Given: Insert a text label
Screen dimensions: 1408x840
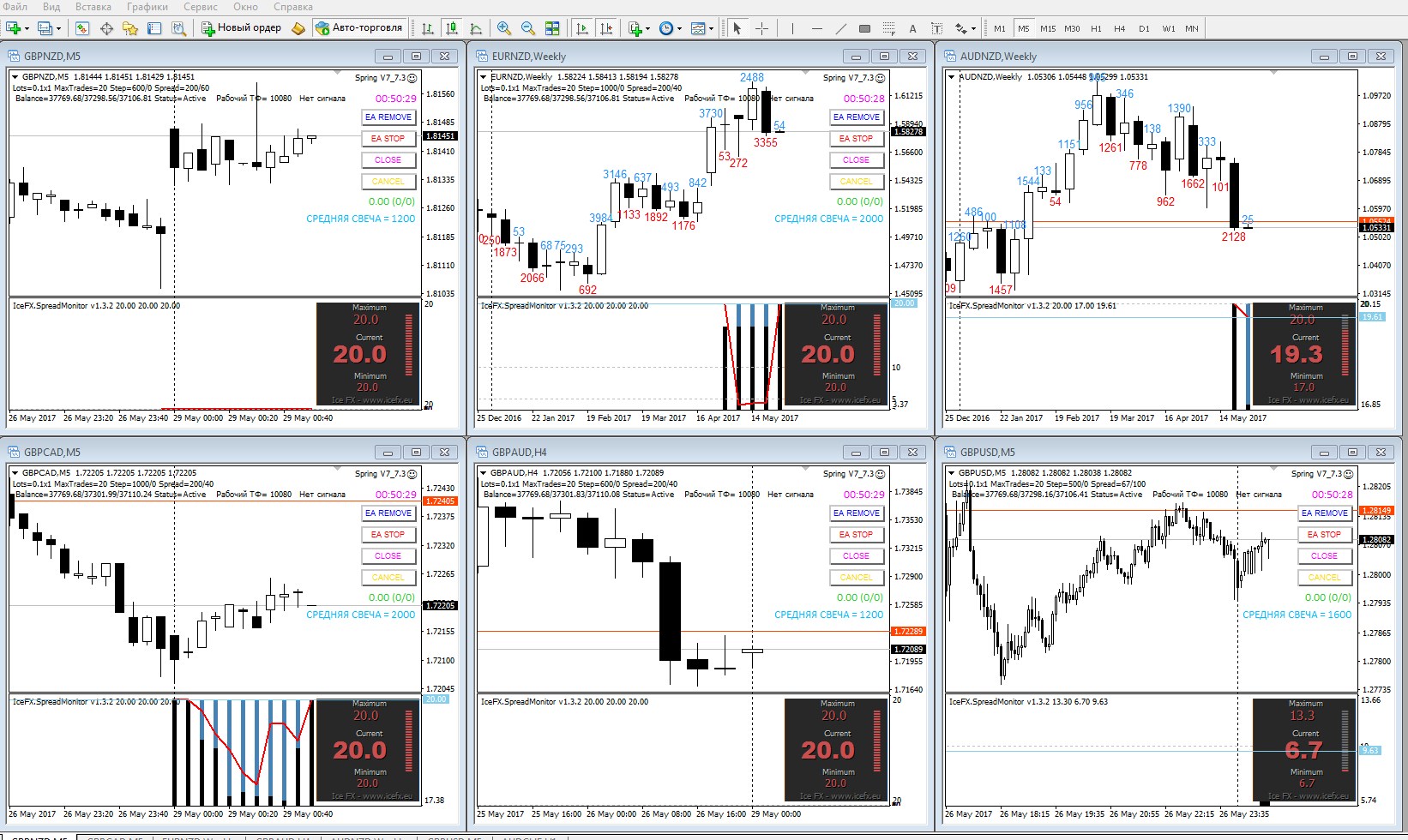Looking at the screenshot, I should coord(936,28).
